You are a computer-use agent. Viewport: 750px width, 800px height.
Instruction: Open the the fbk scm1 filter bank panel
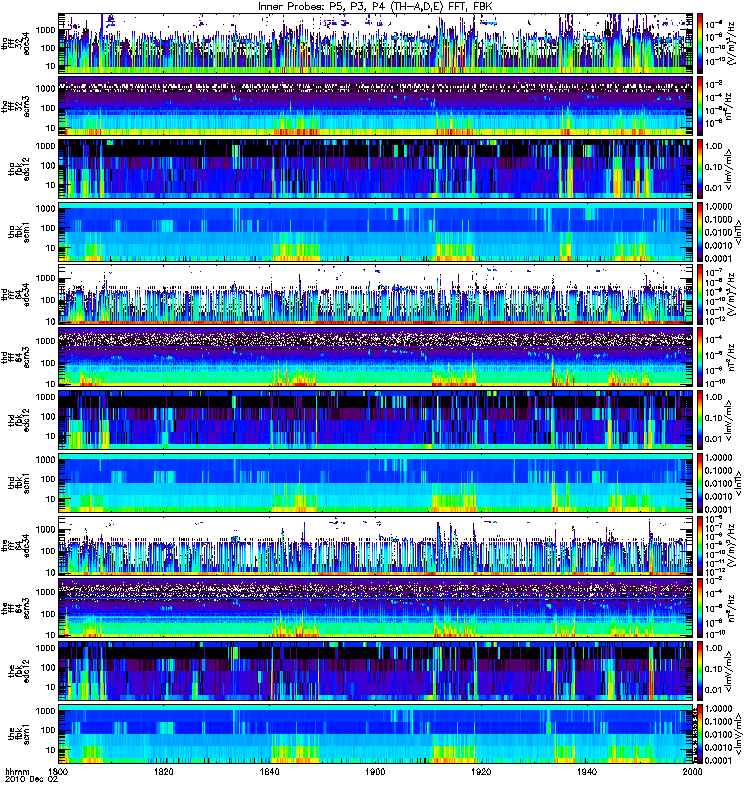click(x=376, y=733)
